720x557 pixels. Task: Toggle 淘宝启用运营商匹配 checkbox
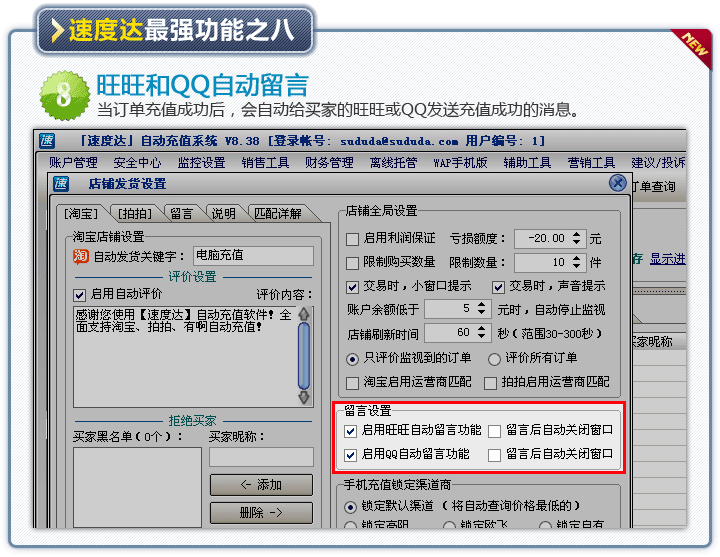point(352,383)
